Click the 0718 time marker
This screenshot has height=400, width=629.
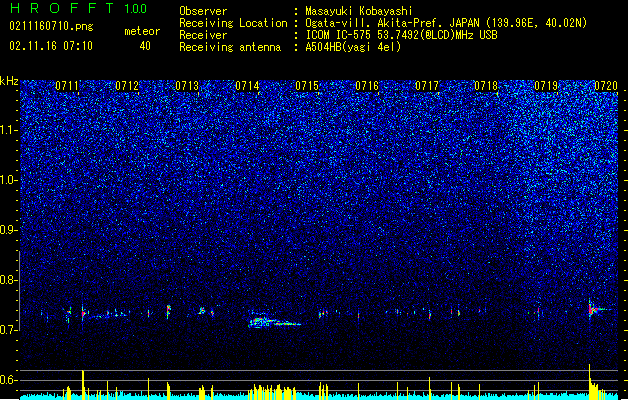point(486,86)
